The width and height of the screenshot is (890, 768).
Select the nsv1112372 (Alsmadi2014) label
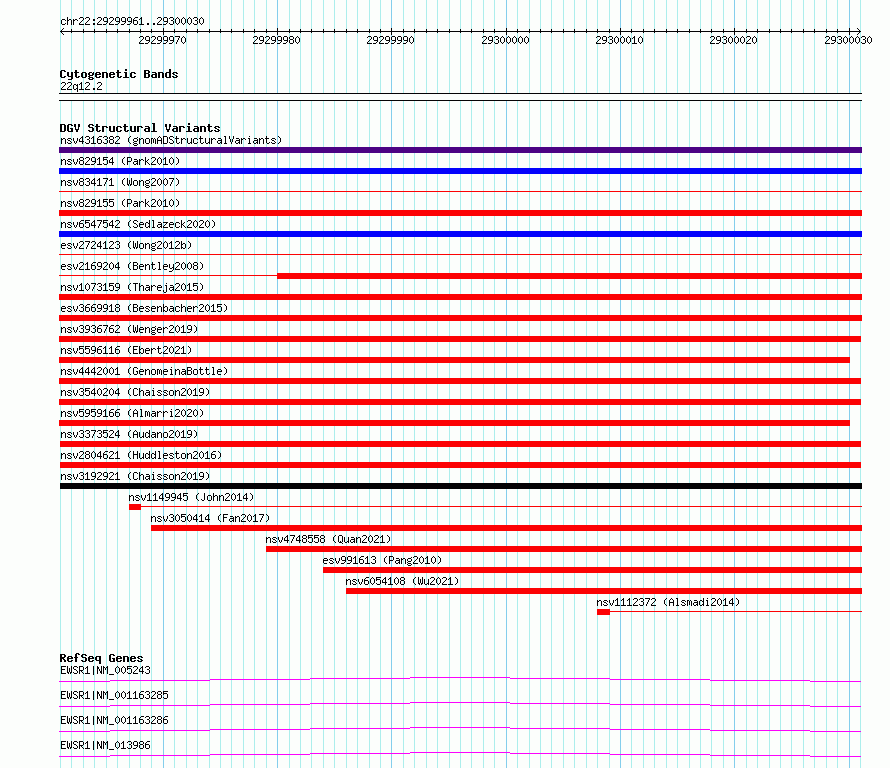pyautogui.click(x=668, y=602)
